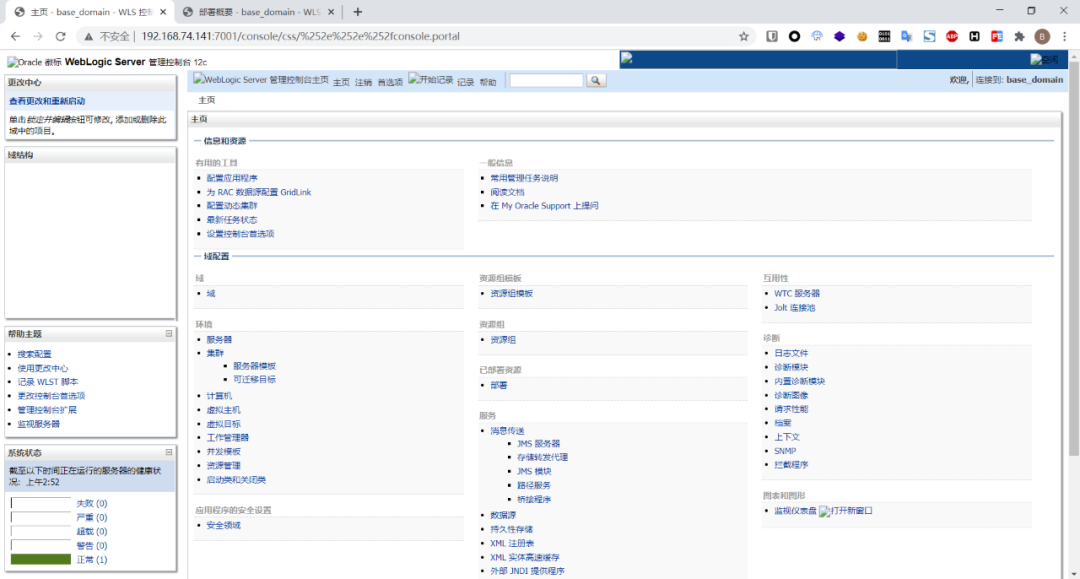The height and width of the screenshot is (579, 1080).
Task: Click the 严重 status bar with red edge
Action: point(41,517)
